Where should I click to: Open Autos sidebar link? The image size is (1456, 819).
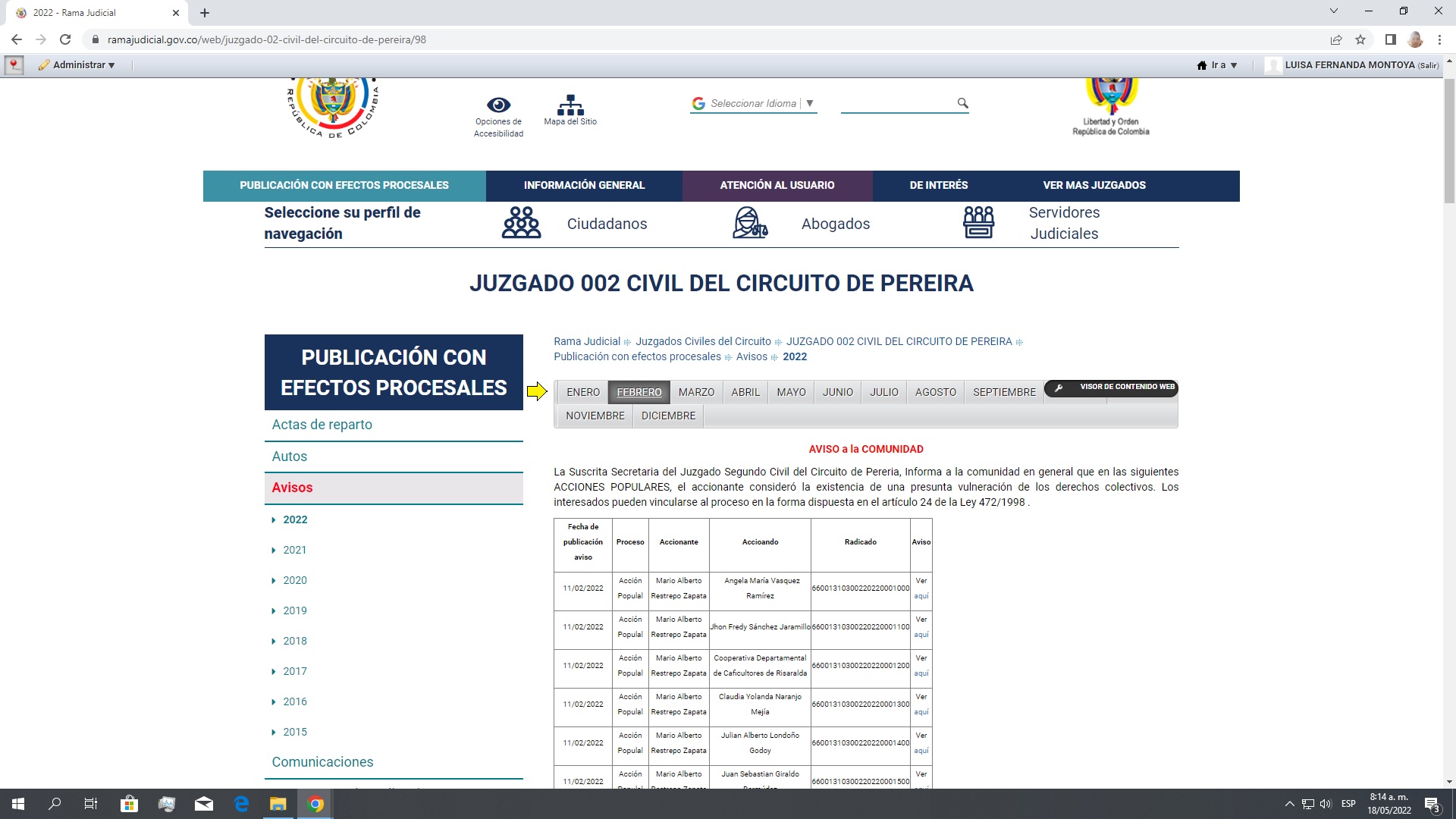[x=290, y=457]
